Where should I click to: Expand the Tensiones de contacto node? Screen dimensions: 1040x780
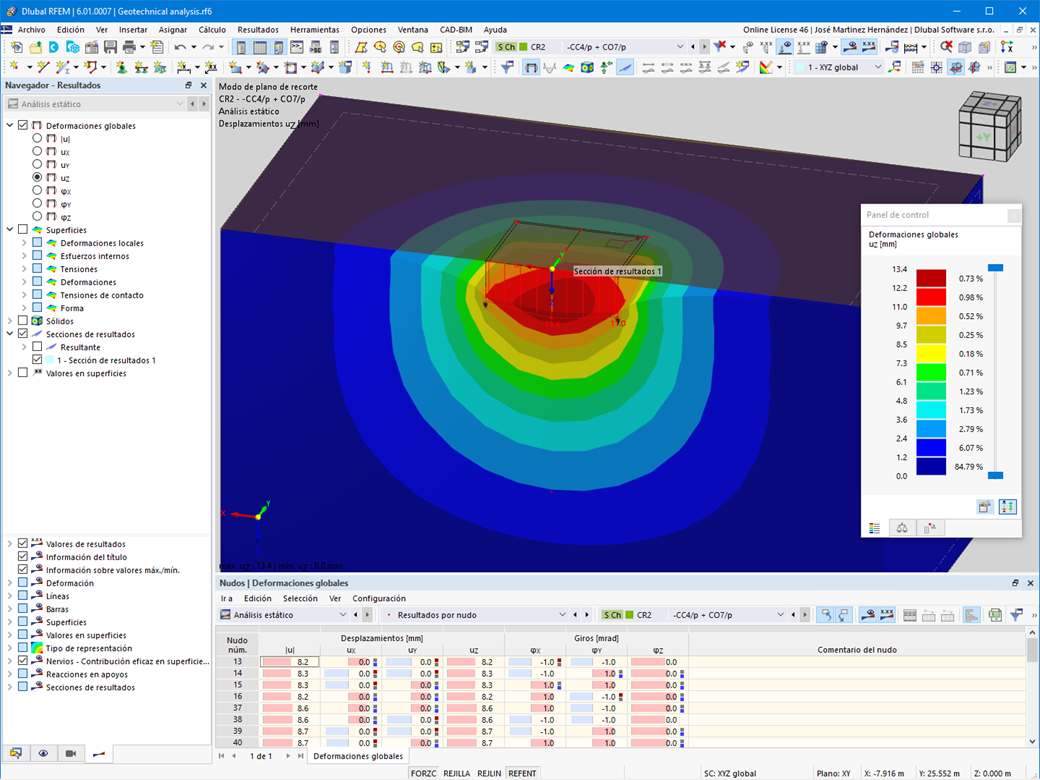(x=25, y=295)
